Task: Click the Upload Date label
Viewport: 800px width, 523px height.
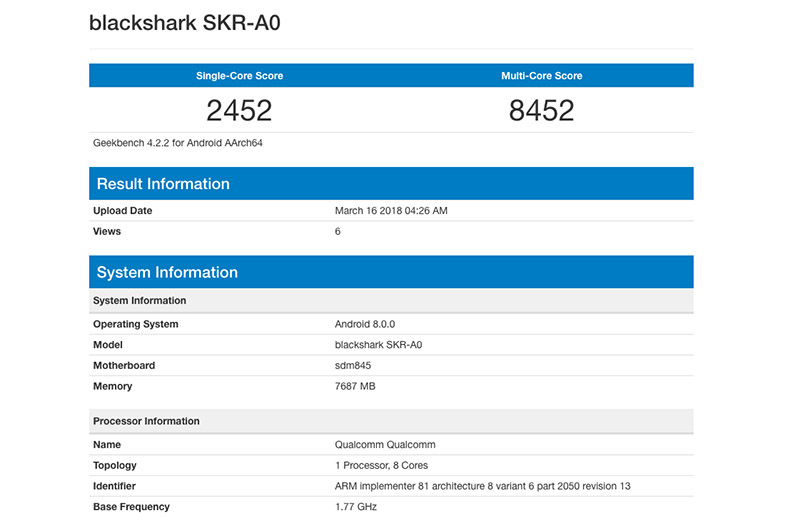Action: point(122,211)
